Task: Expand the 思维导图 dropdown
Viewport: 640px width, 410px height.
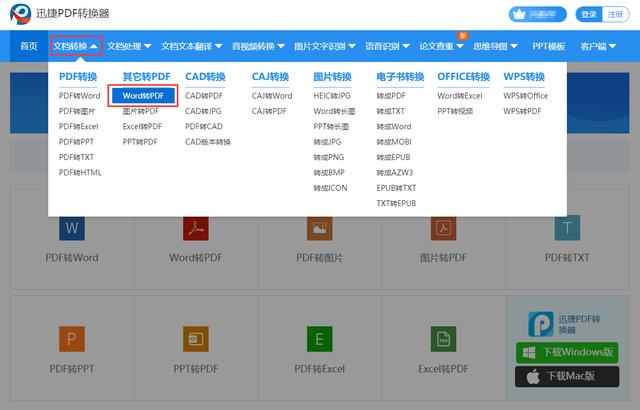Action: point(495,46)
